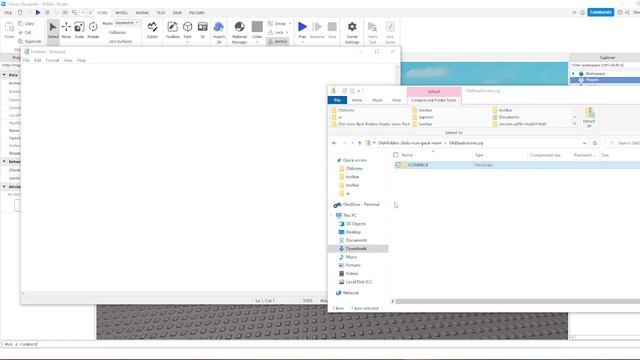The height and width of the screenshot is (360, 640).
Task: Open the MODEL ribbon tab
Action: click(122, 13)
